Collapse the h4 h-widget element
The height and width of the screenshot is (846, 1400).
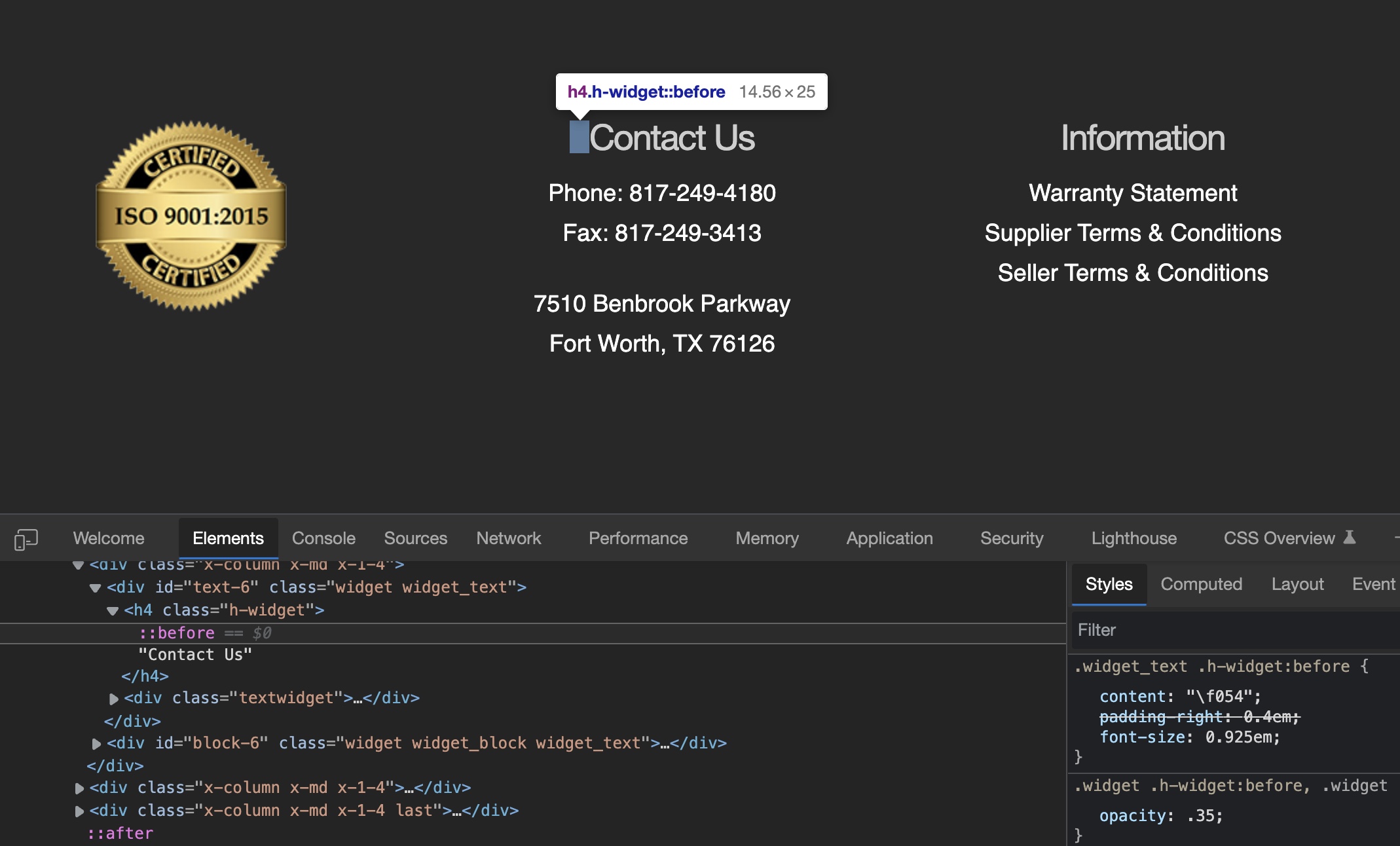pos(113,611)
